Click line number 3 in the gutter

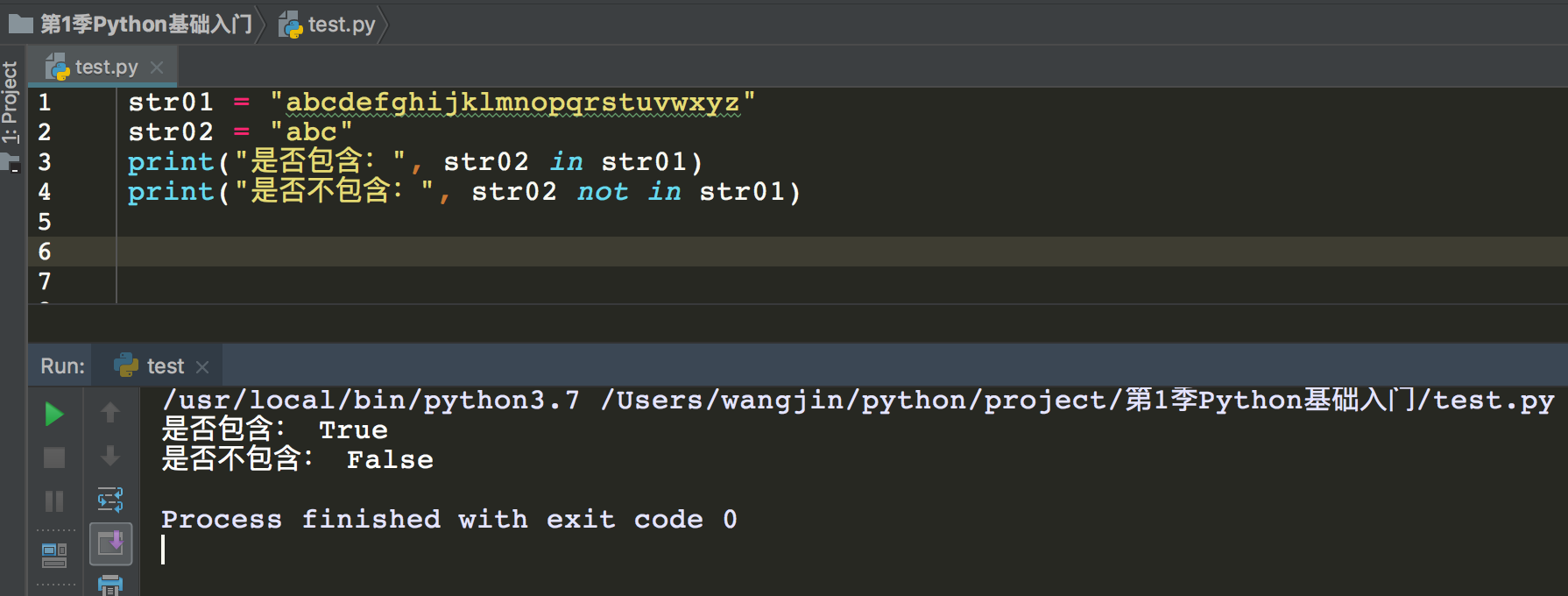(45, 162)
